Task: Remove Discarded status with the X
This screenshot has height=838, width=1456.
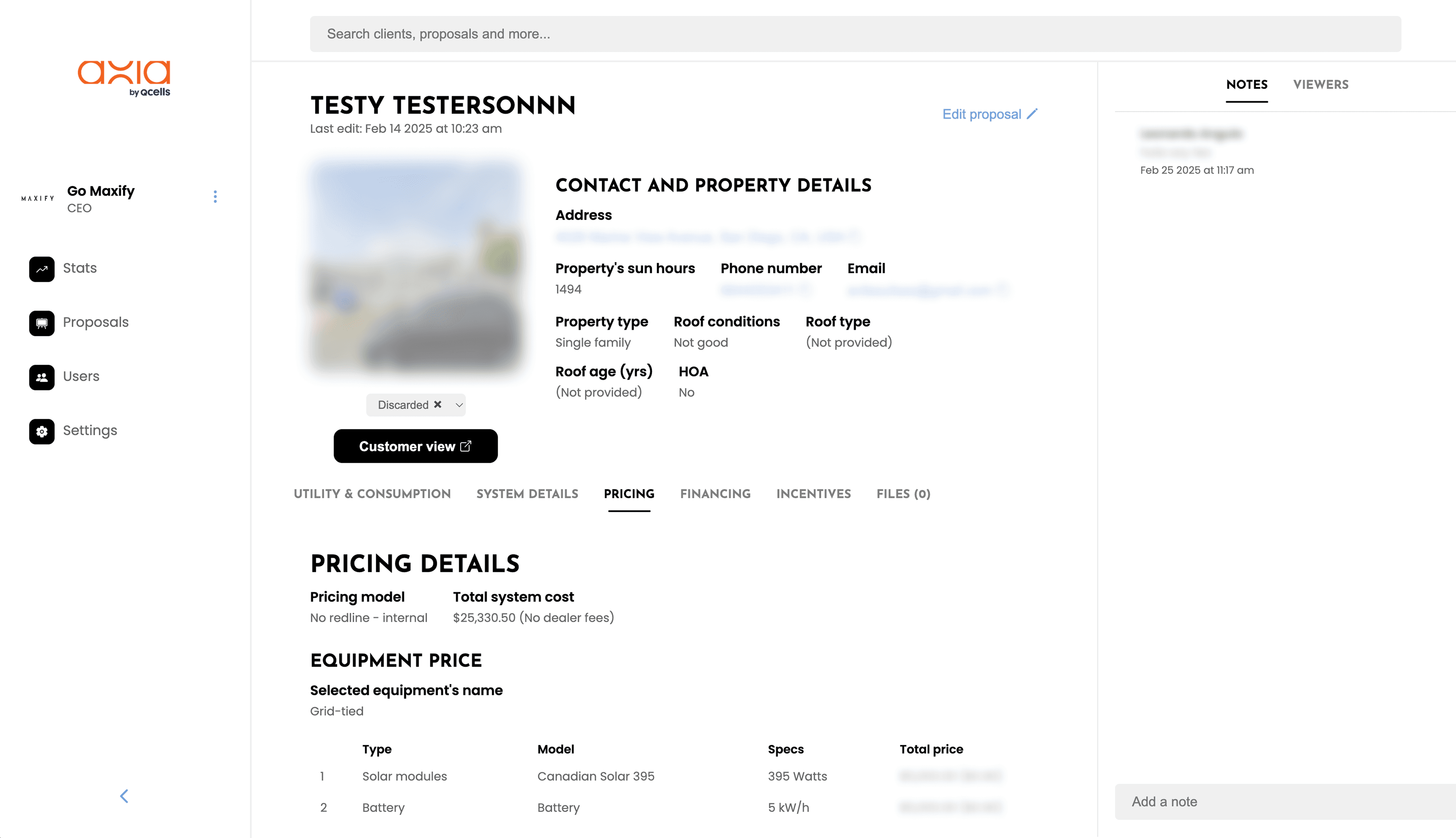Action: click(x=438, y=405)
